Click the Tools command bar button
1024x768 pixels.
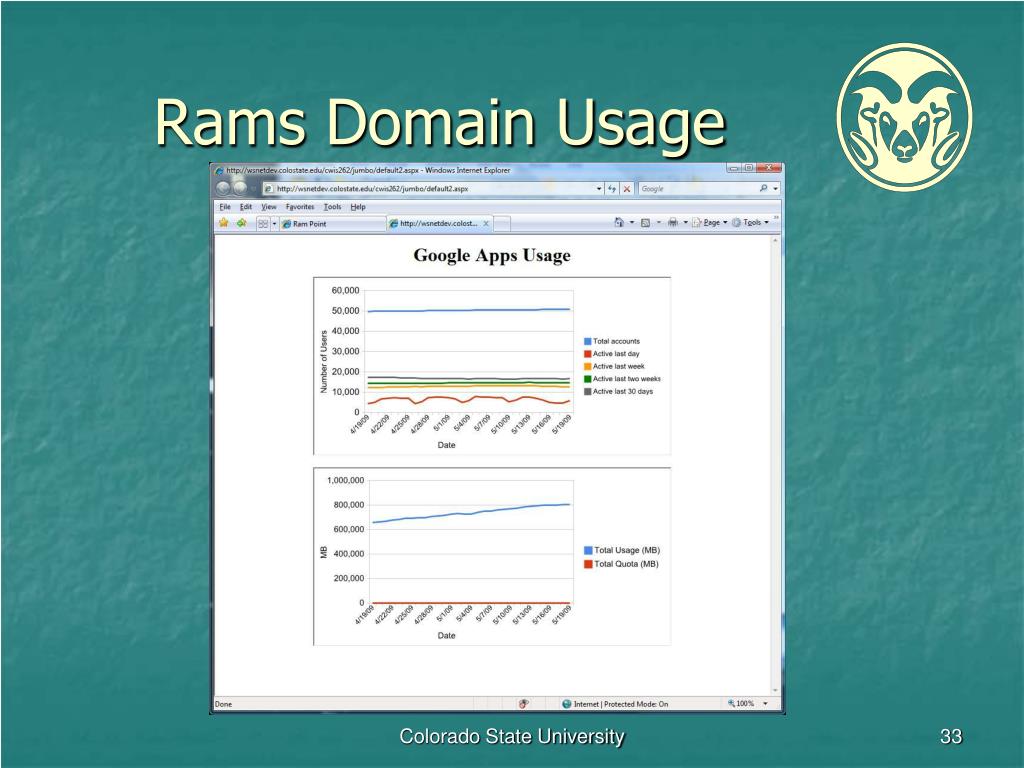751,223
